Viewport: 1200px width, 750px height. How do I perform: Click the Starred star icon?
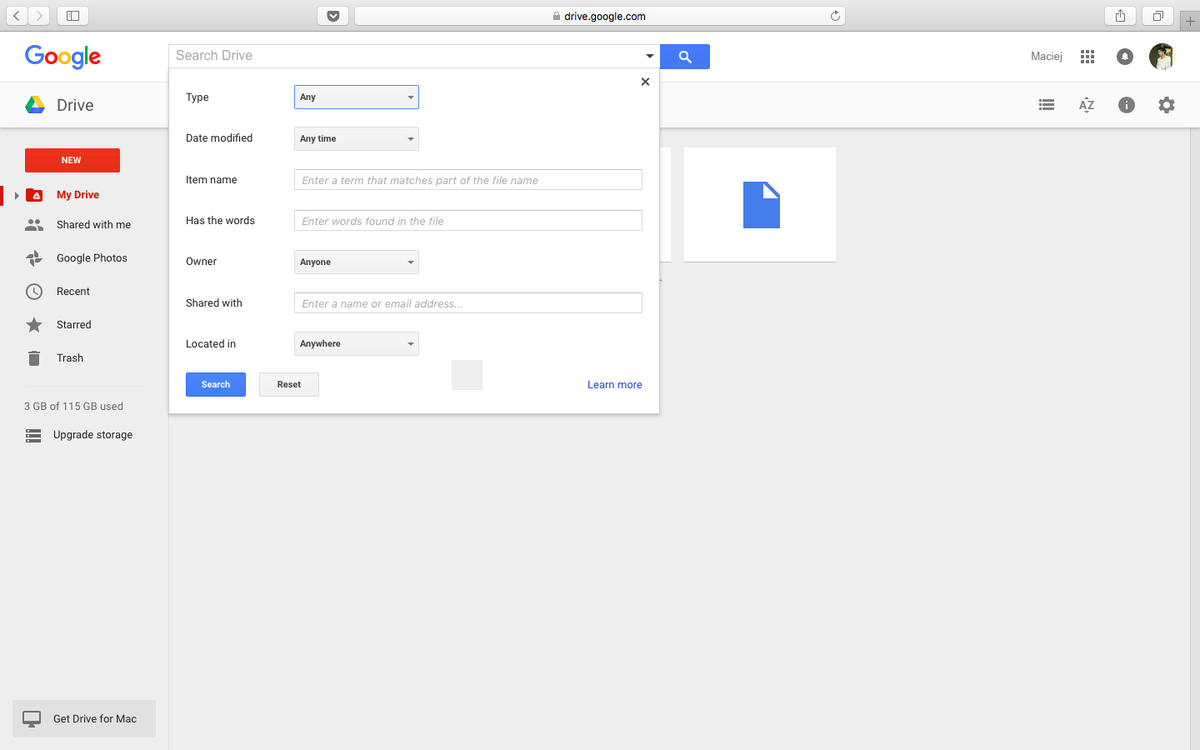click(x=35, y=325)
